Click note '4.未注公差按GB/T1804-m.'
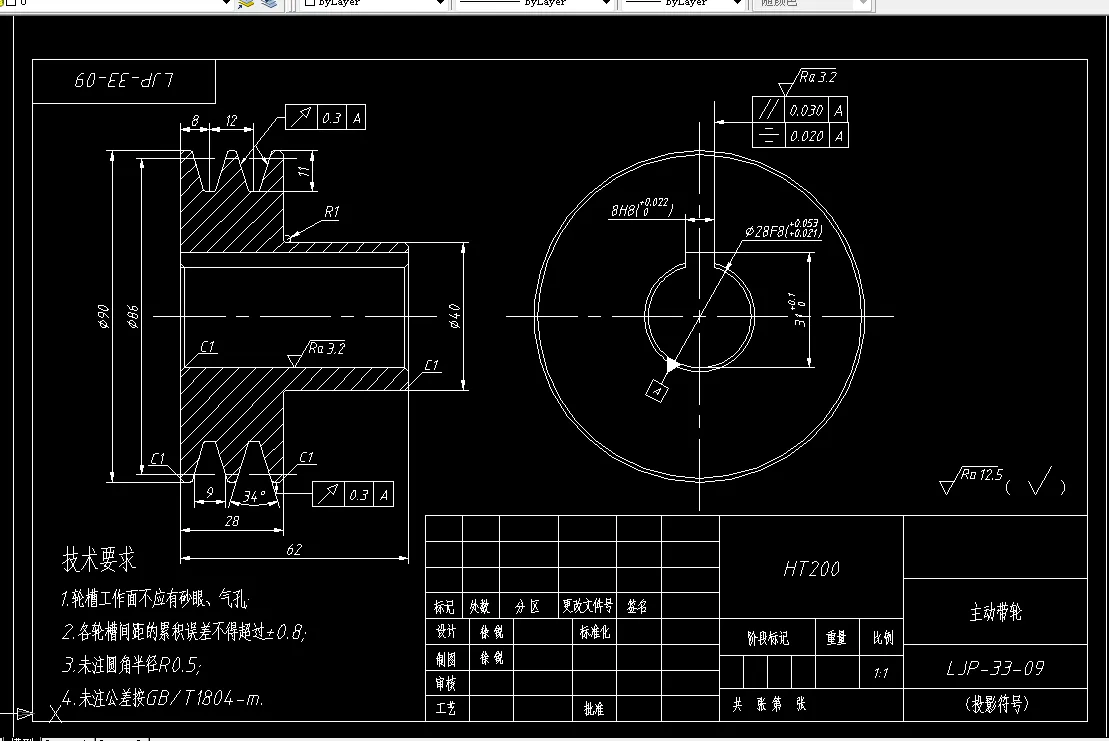Screen dimensions: 1109x741 coord(163,699)
